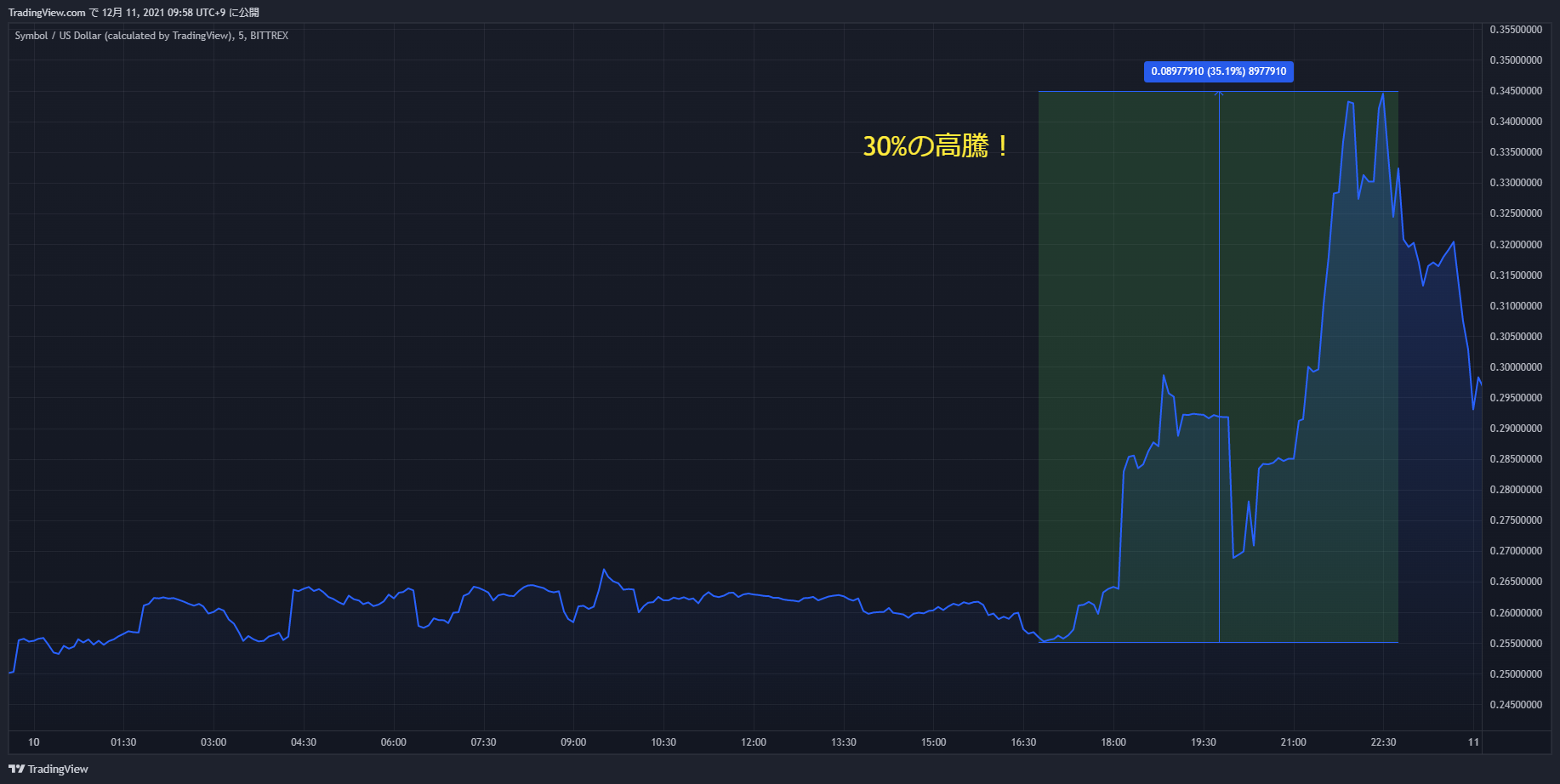Image resolution: width=1560 pixels, height=784 pixels.
Task: Click price label 0.25000000 on price axis
Action: (x=1516, y=674)
